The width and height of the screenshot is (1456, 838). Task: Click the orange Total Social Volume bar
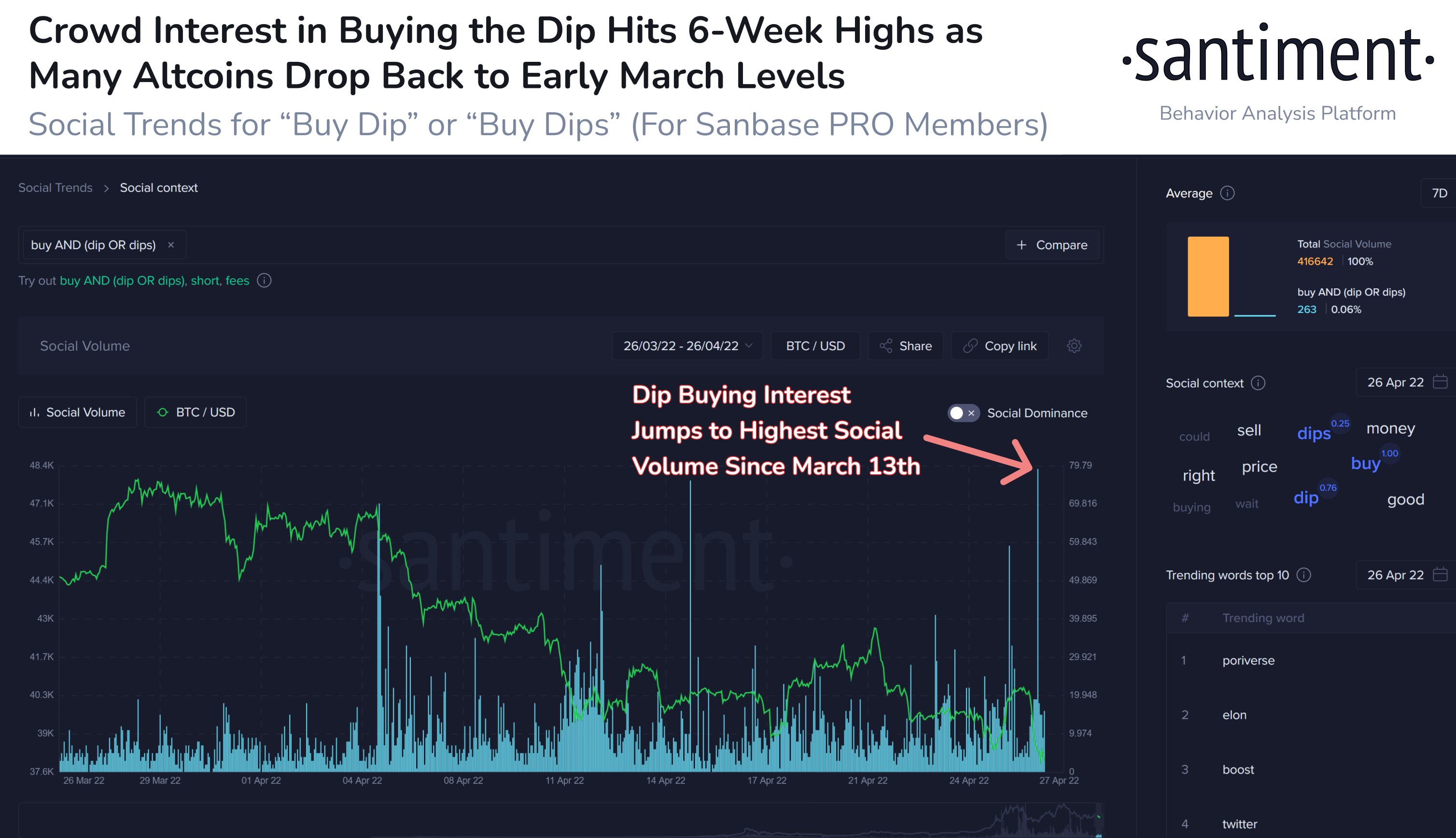[1208, 276]
